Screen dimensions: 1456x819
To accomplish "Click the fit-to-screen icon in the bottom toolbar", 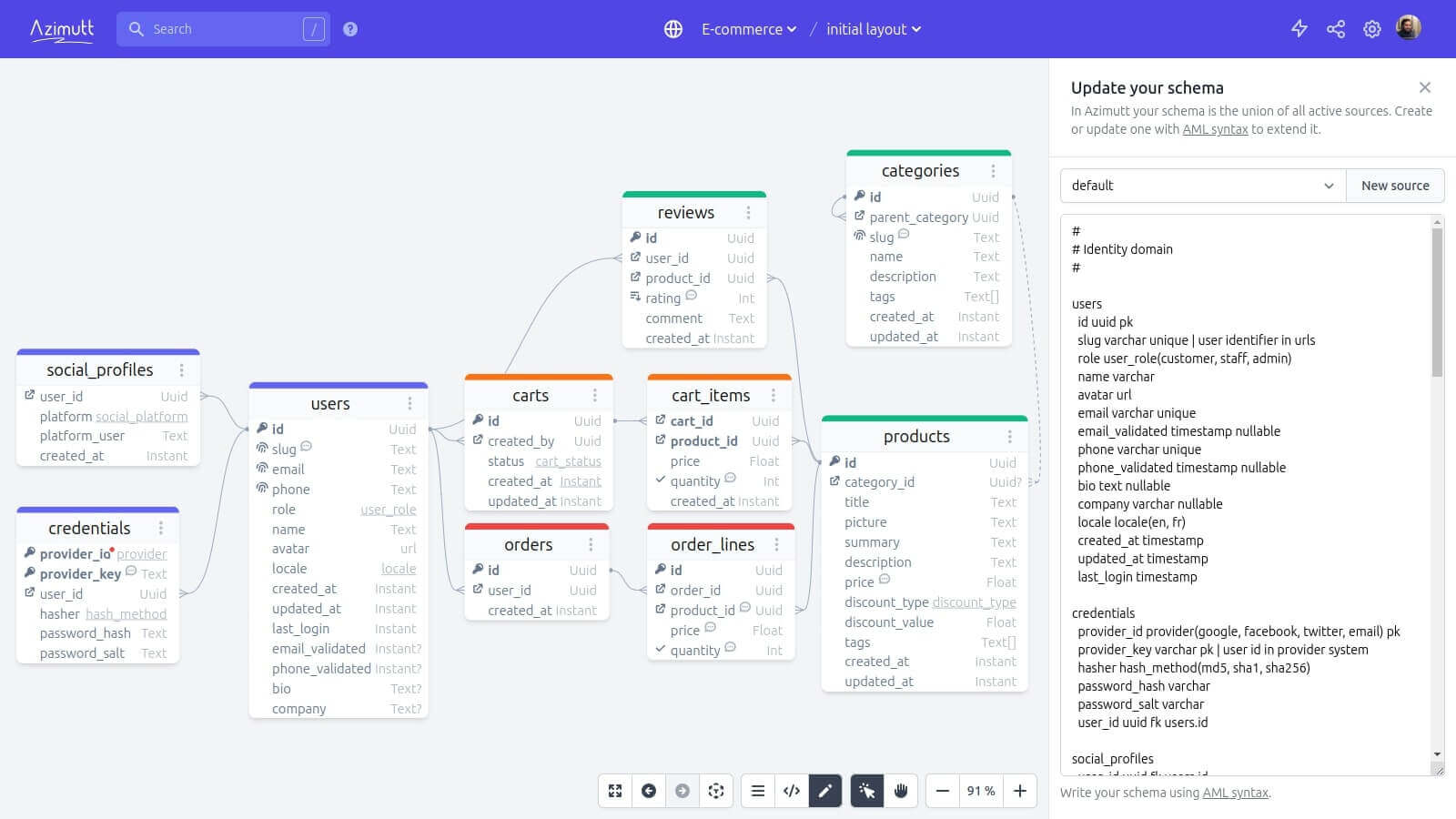I will pyautogui.click(x=615, y=791).
